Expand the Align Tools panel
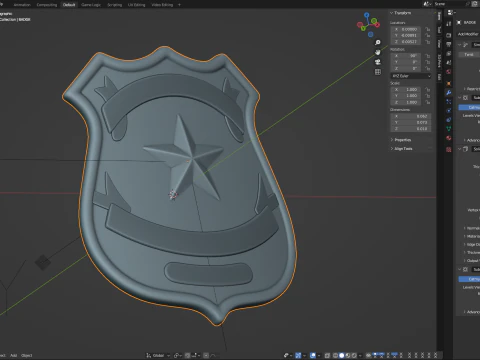This screenshot has width=480, height=360. pos(402,149)
